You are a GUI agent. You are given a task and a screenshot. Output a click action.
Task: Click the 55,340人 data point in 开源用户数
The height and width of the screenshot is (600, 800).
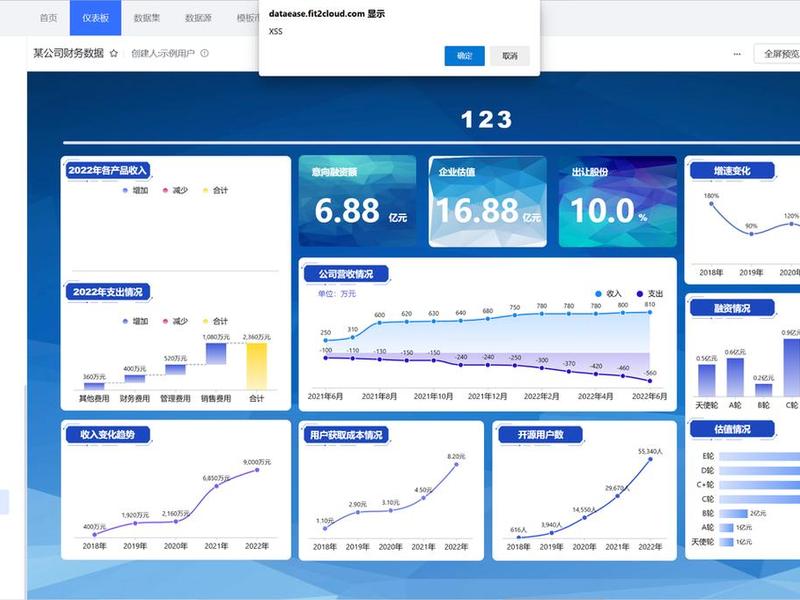click(651, 459)
